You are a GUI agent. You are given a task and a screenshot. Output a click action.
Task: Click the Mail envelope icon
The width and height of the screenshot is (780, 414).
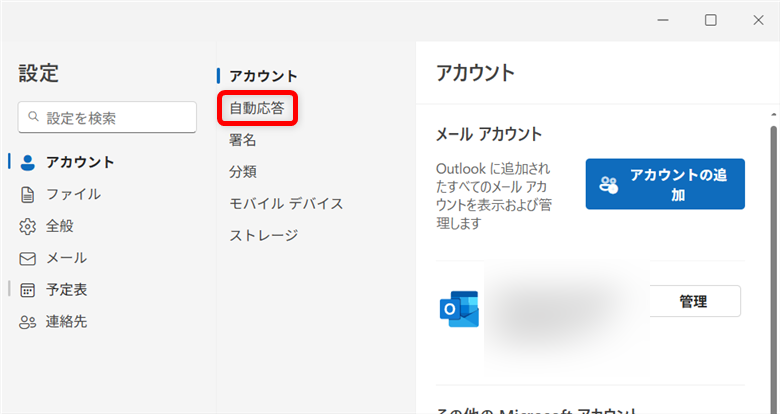(x=28, y=258)
